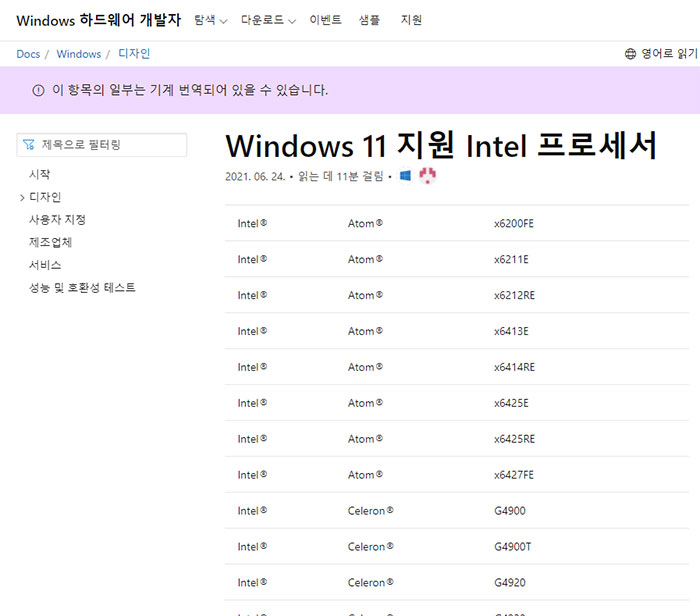
Task: Click the pink pixel contributor avatar
Action: (428, 176)
